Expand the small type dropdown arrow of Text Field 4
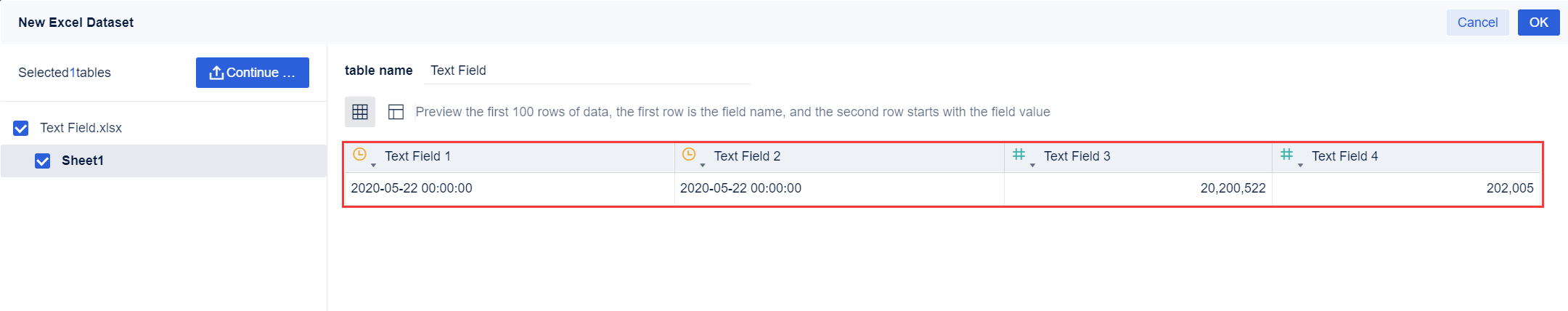Screen dimensions: 1568x311 click(x=1300, y=166)
